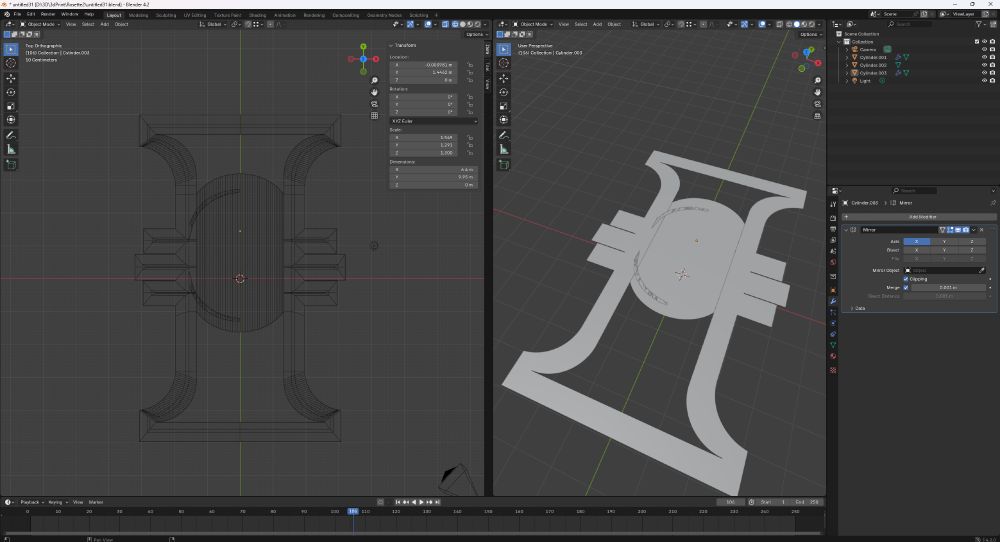1000x542 pixels.
Task: Open the Modifiers wrench properties tab
Action: tap(833, 301)
